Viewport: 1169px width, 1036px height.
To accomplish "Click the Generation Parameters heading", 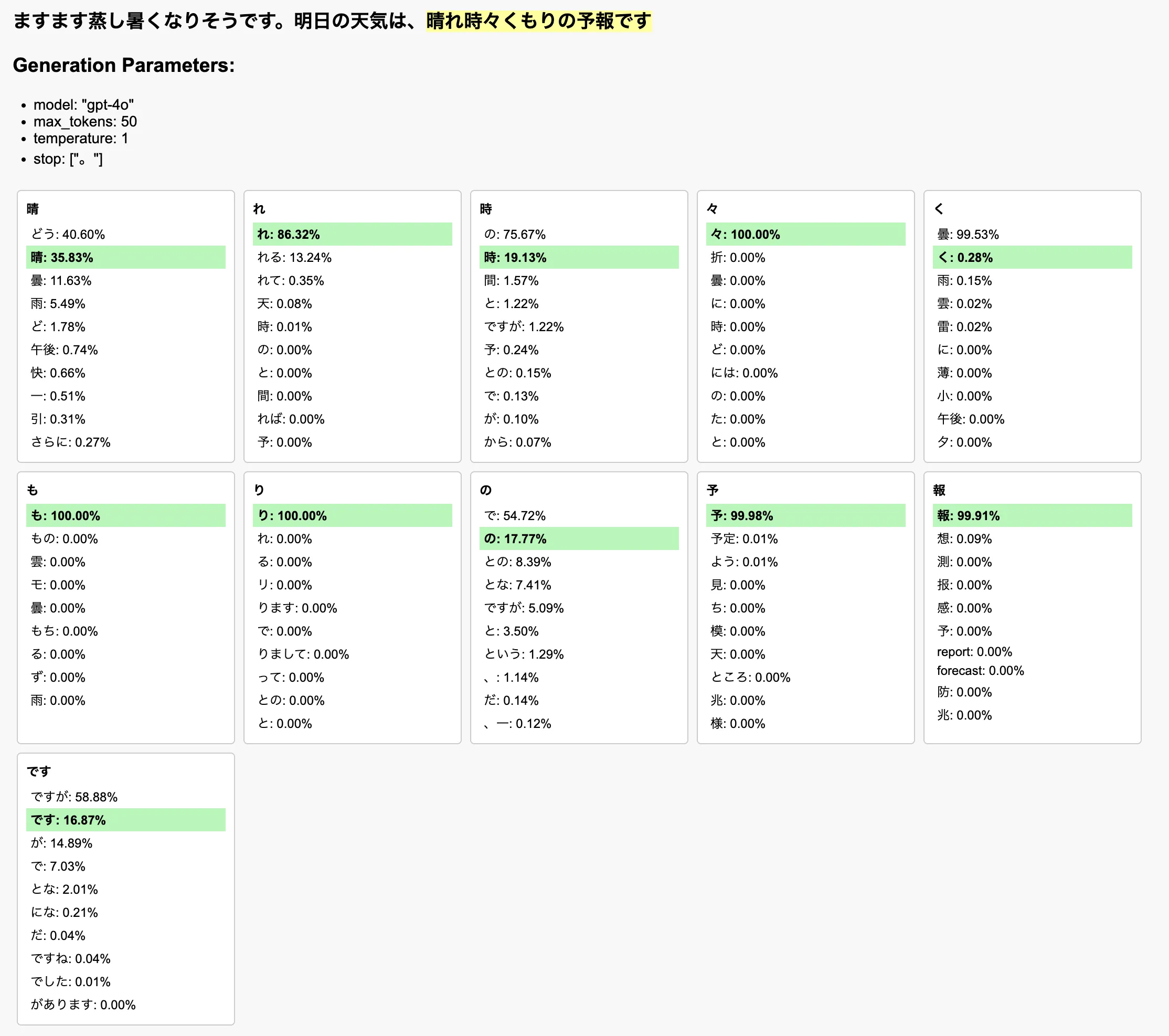I will click(123, 65).
